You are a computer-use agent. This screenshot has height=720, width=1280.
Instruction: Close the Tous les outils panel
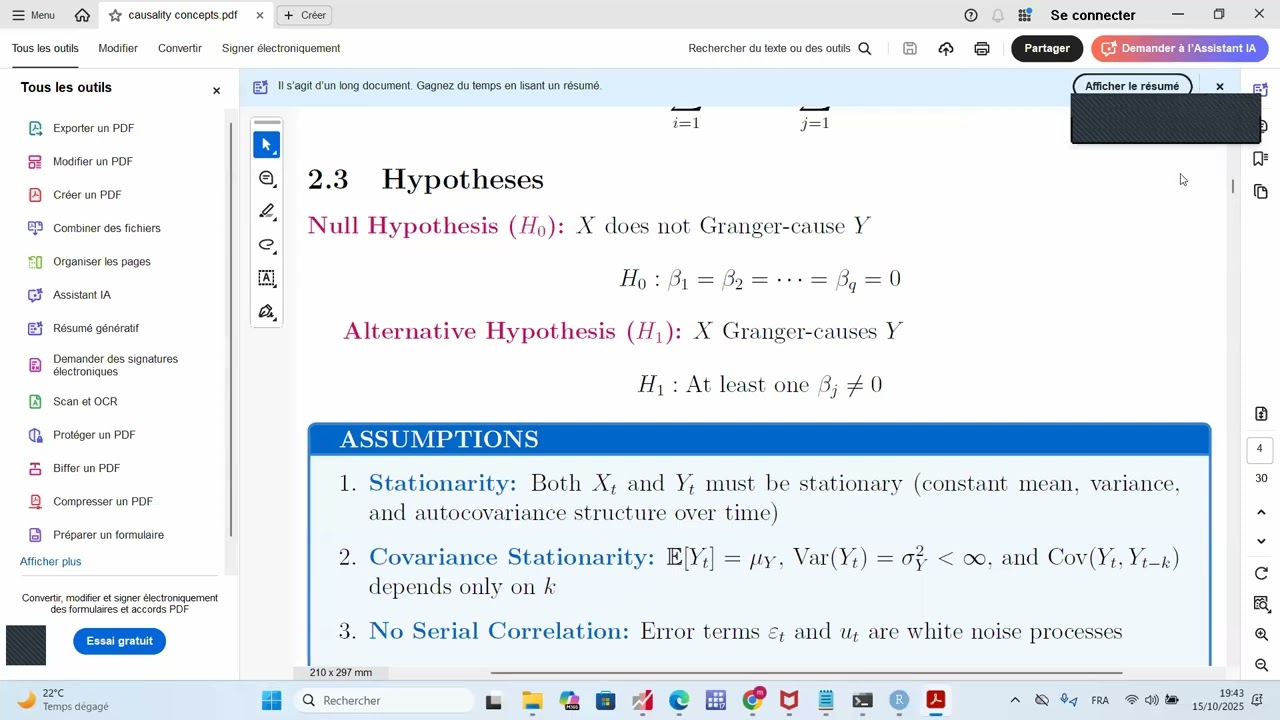(216, 91)
